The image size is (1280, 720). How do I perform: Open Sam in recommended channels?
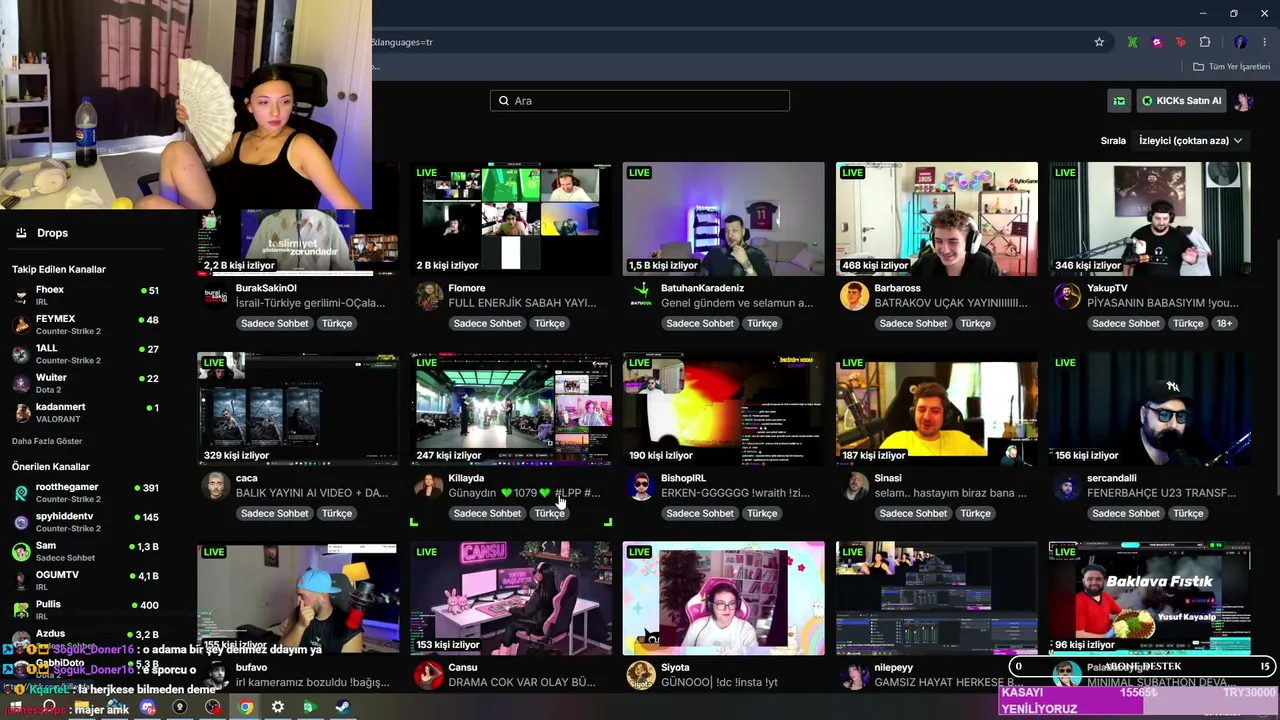(86, 551)
